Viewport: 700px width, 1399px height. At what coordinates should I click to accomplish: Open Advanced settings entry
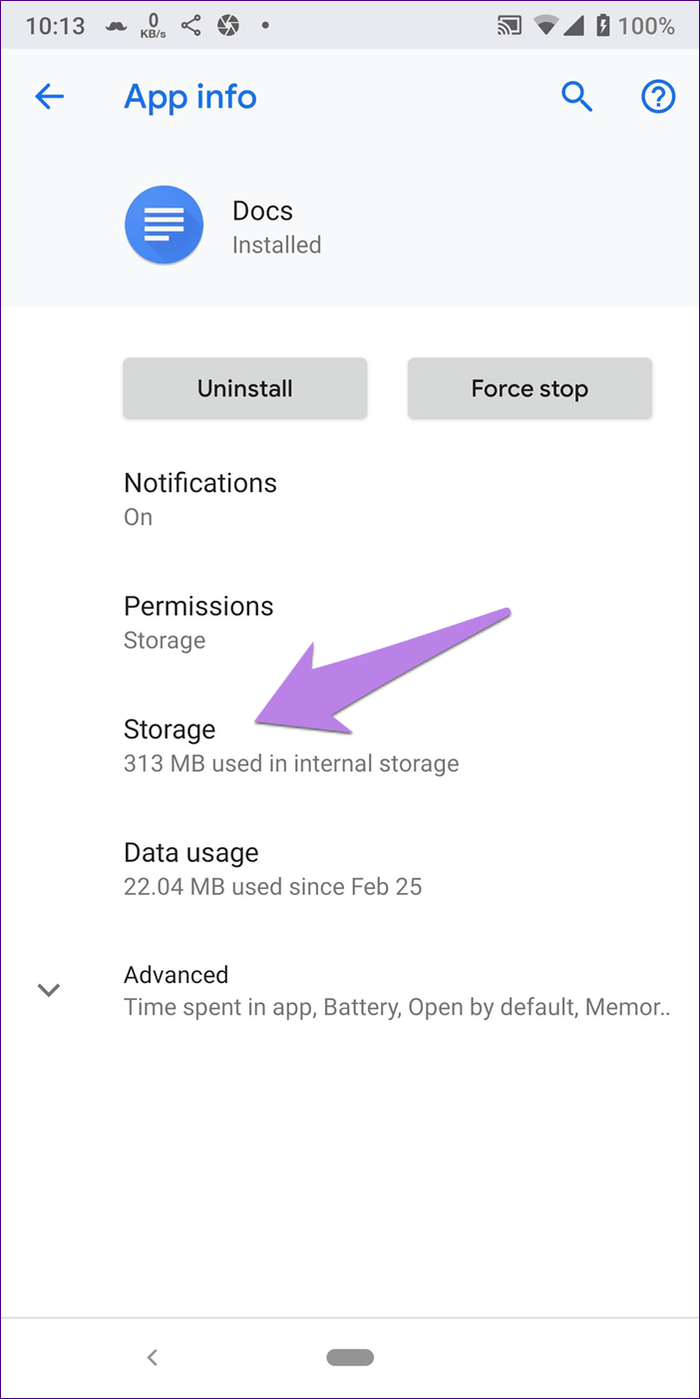pos(397,990)
